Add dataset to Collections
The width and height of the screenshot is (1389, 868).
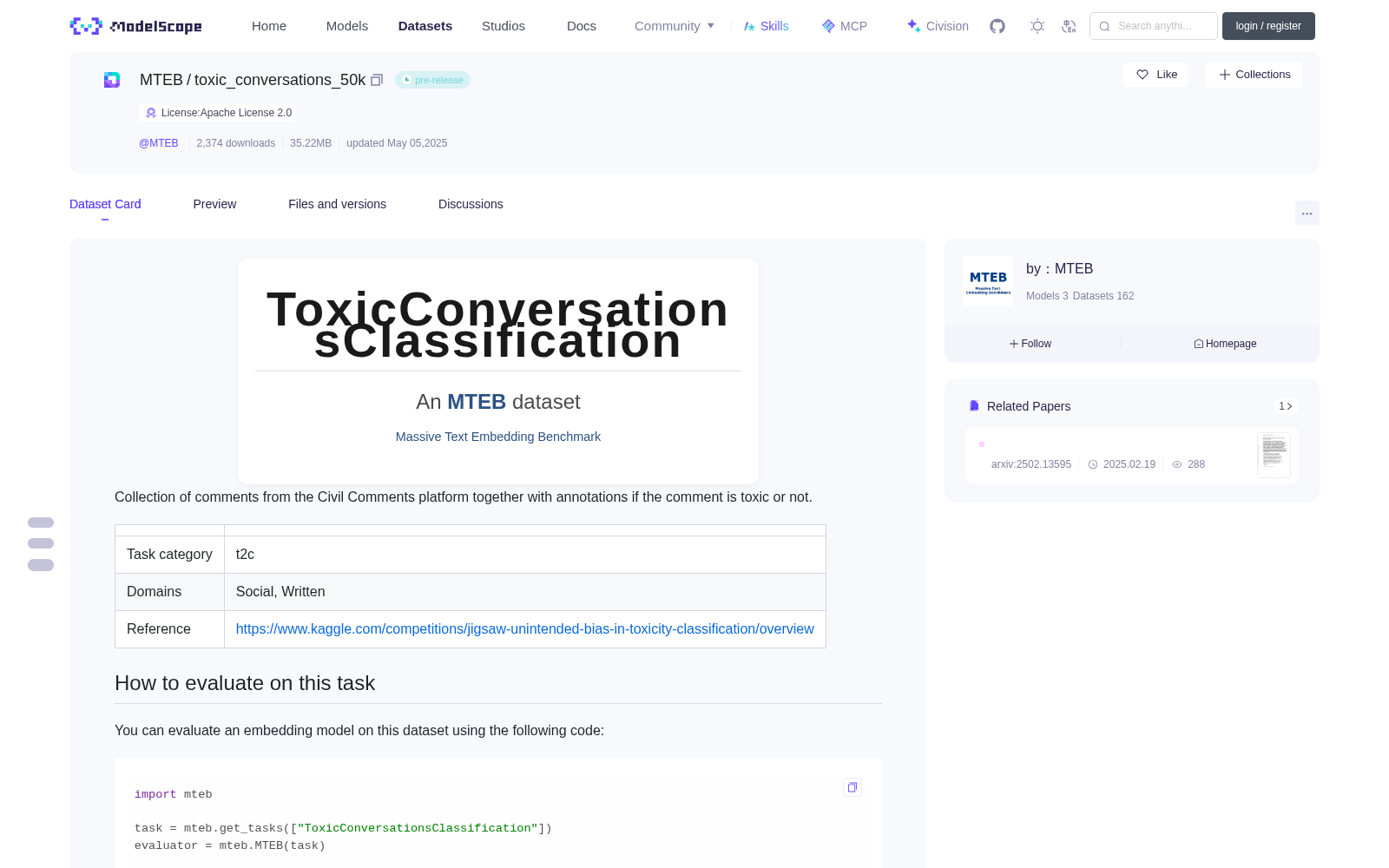click(1254, 75)
